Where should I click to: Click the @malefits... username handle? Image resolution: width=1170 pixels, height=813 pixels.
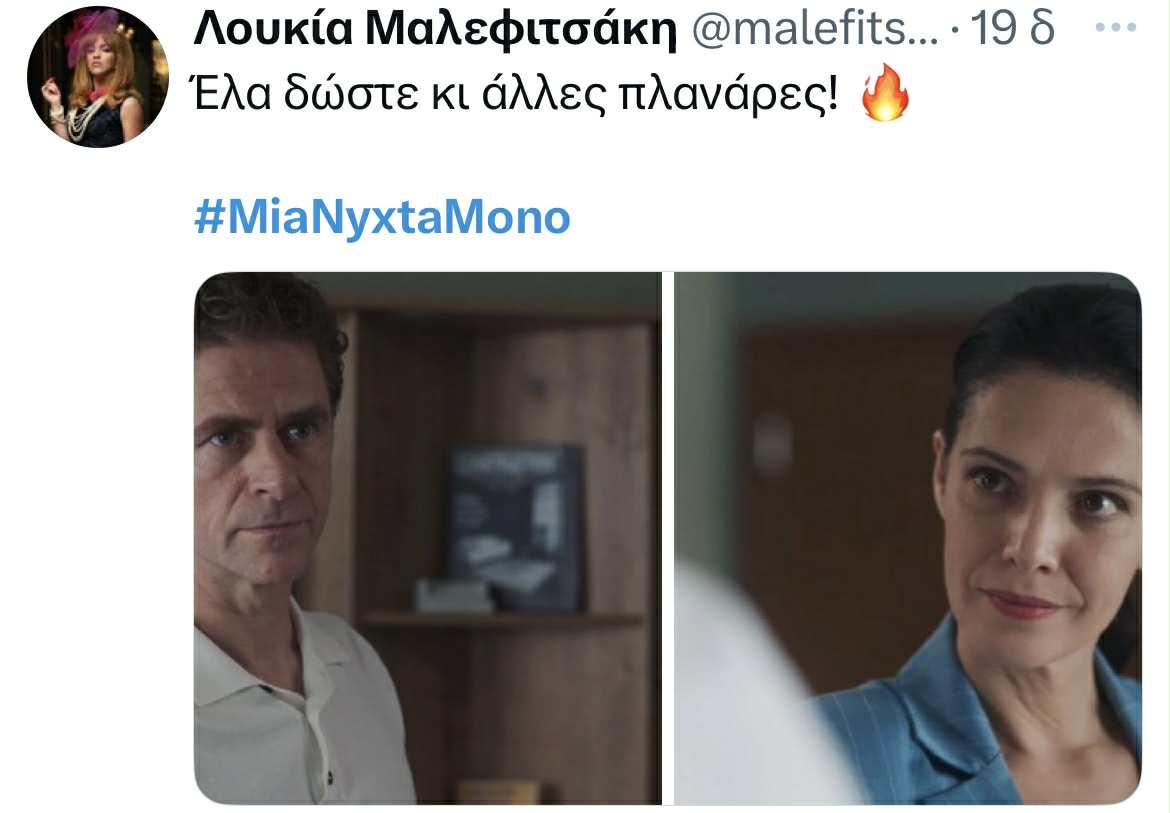pos(814,29)
